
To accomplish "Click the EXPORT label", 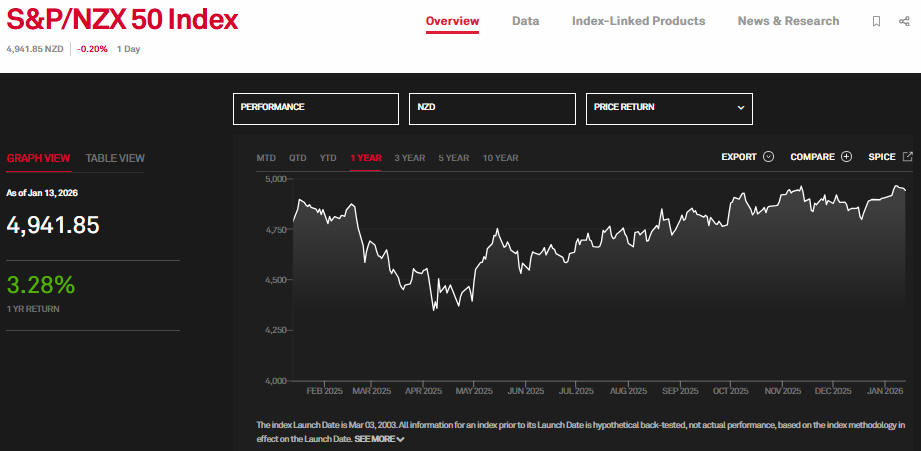I will [739, 157].
